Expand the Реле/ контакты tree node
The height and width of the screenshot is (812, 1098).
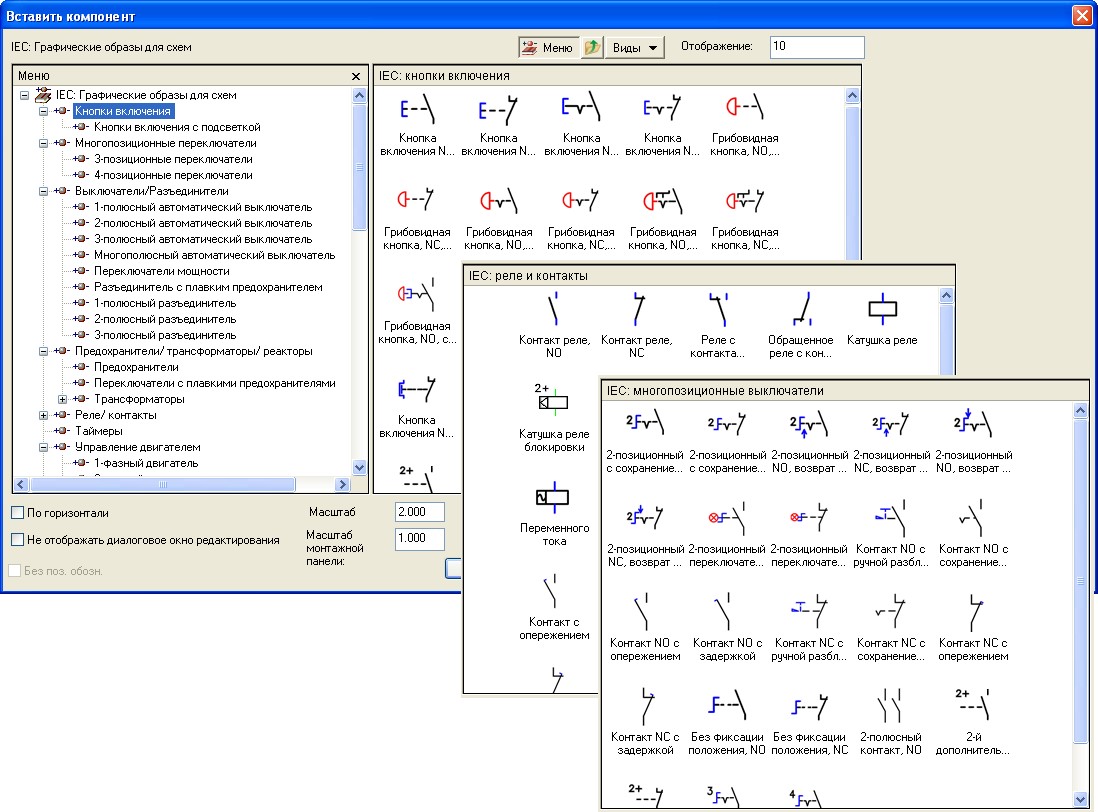[x=44, y=415]
